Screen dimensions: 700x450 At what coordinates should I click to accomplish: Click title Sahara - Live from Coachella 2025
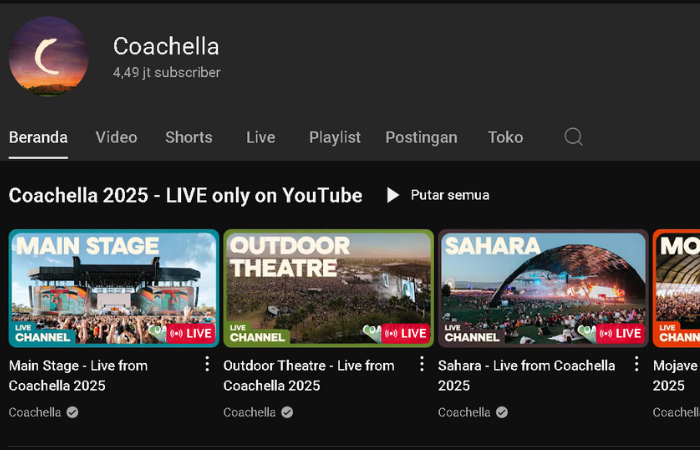(527, 375)
